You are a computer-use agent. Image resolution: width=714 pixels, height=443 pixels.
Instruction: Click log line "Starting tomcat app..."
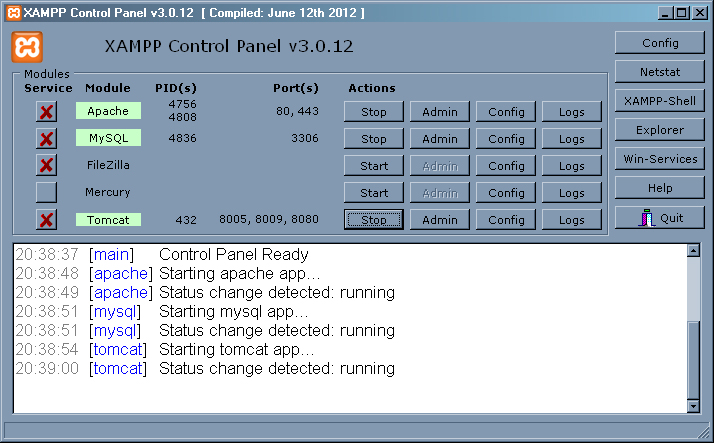pyautogui.click(x=236, y=350)
